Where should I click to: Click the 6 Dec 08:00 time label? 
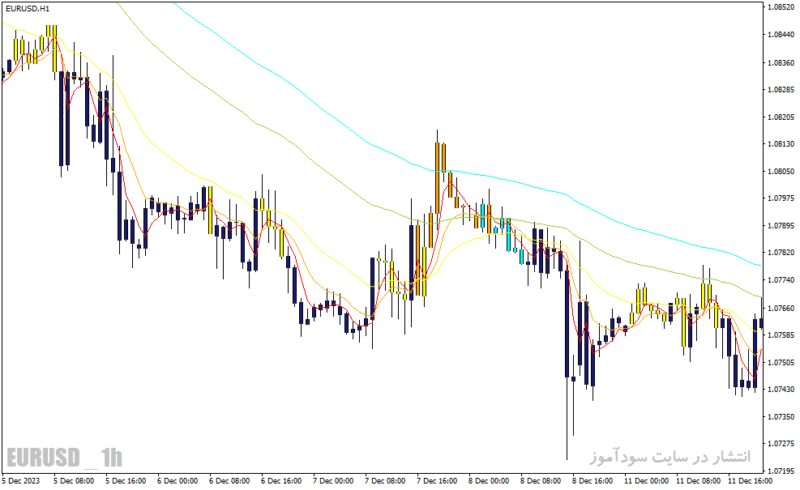click(x=230, y=481)
